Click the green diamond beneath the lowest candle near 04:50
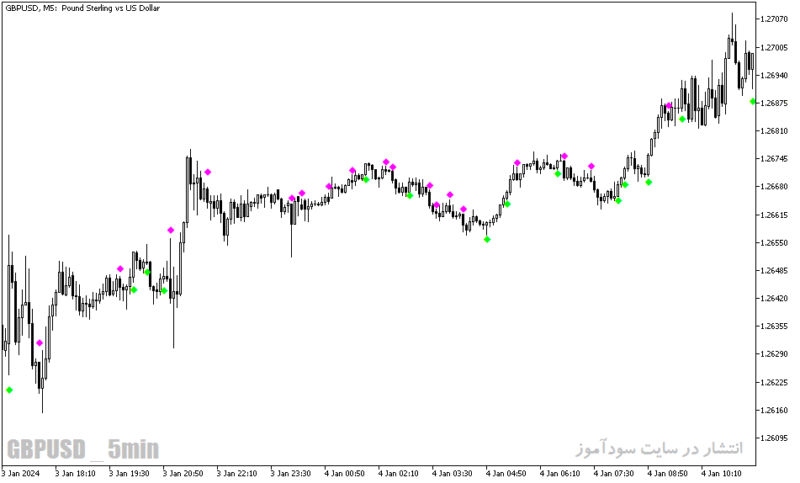Image resolution: width=800 pixels, height=483 pixels. (487, 240)
